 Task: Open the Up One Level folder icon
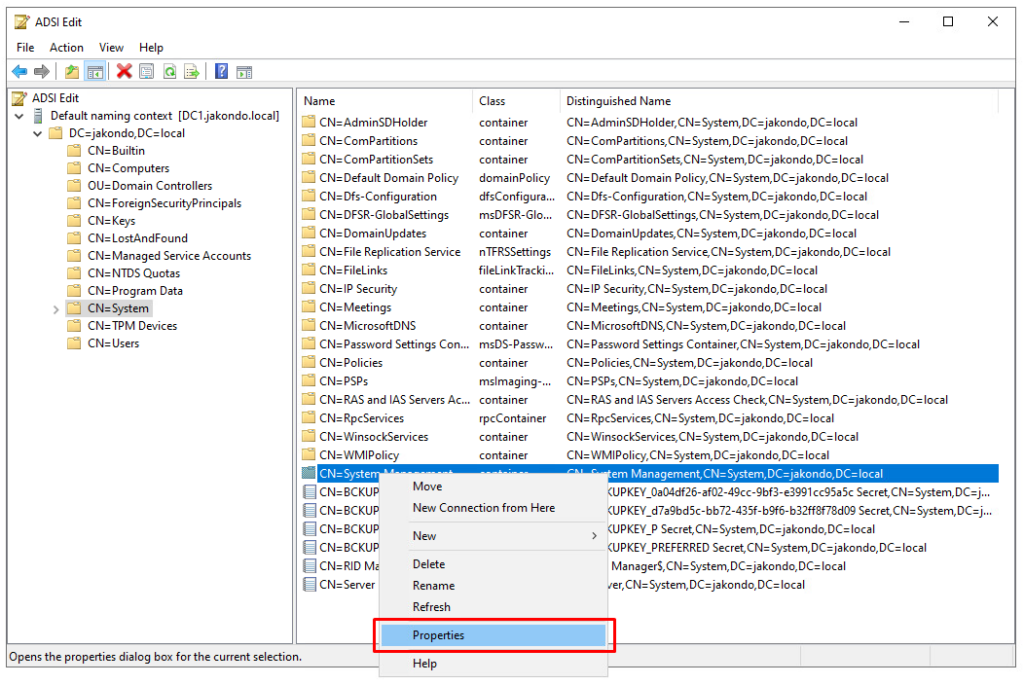[71, 71]
